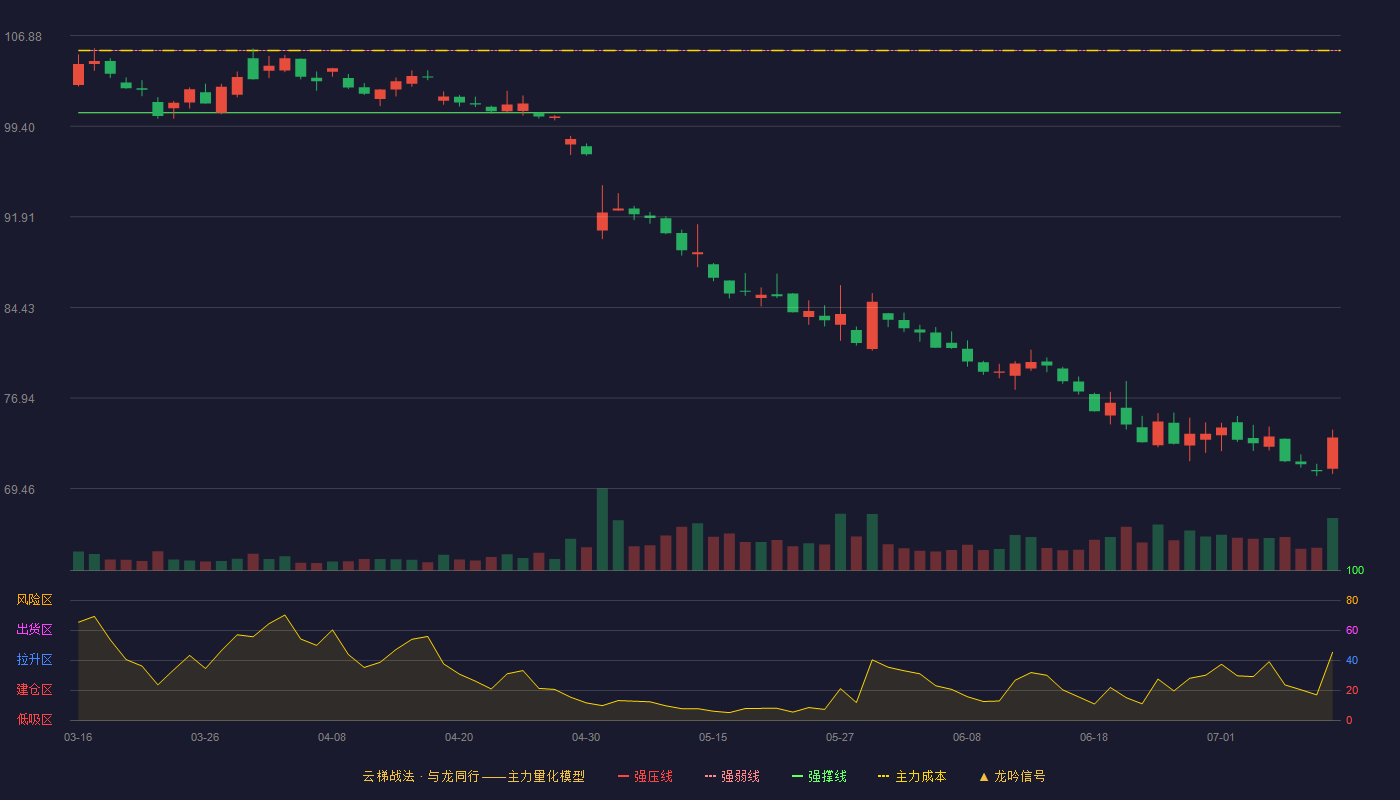
Task: Click the 07-01 date label
Action: (1221, 737)
